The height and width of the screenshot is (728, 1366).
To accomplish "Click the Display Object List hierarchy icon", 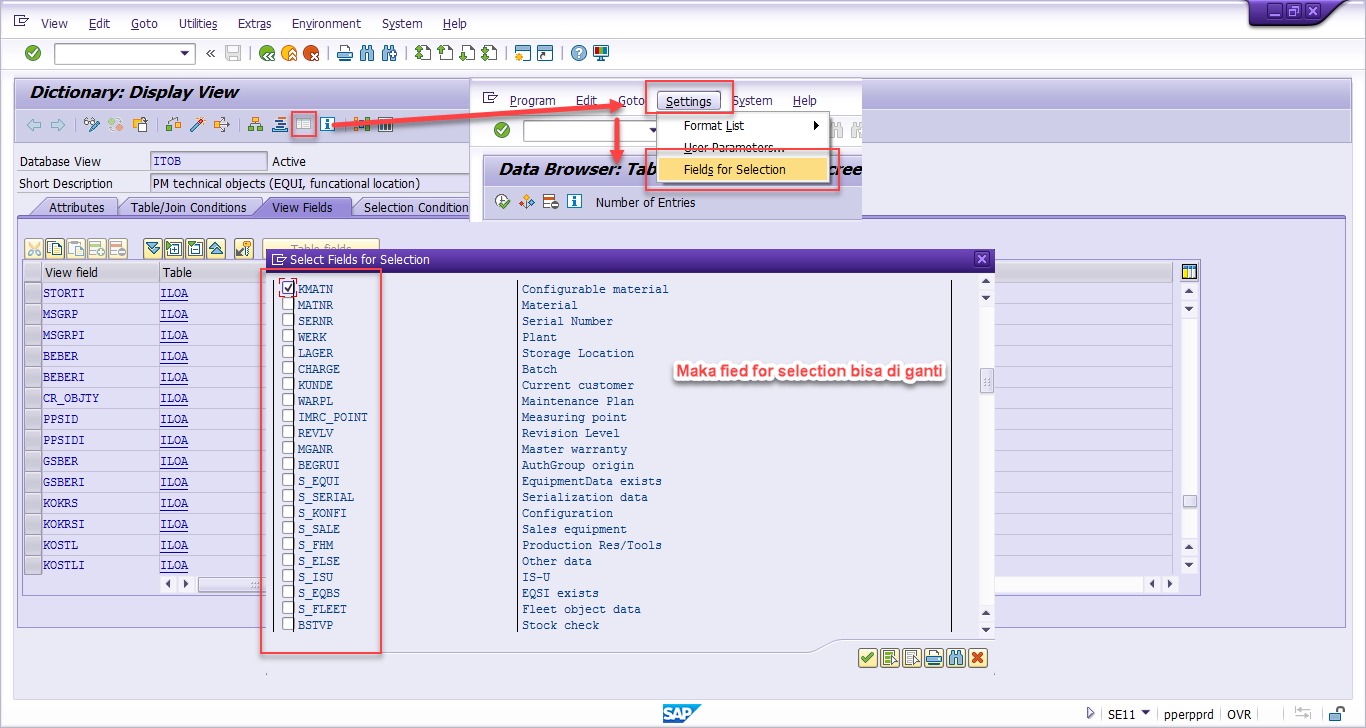I will (x=255, y=124).
